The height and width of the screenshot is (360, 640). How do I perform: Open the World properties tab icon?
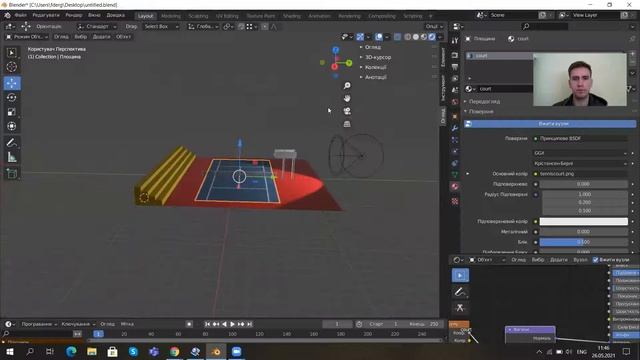455,102
